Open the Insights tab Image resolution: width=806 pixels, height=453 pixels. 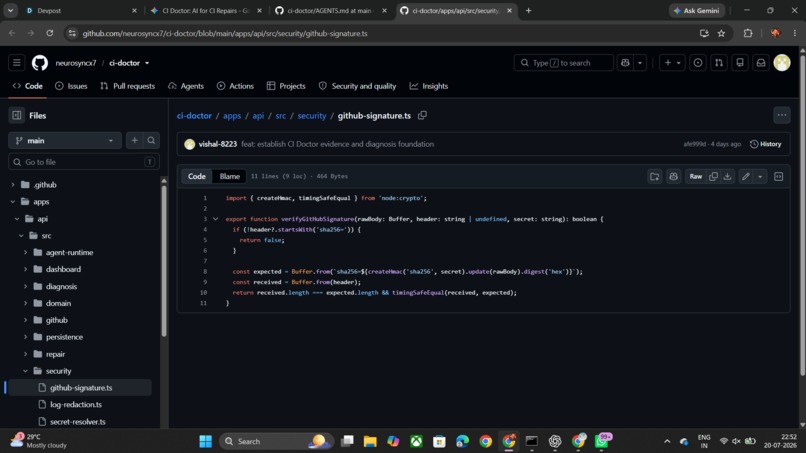click(429, 86)
